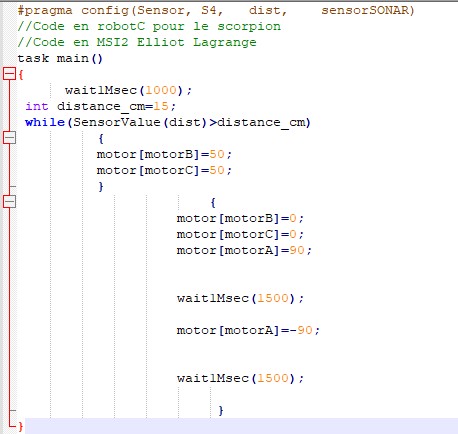Click the int keyword
Image resolution: width=458 pixels, height=434 pixels.
pyautogui.click(x=37, y=106)
